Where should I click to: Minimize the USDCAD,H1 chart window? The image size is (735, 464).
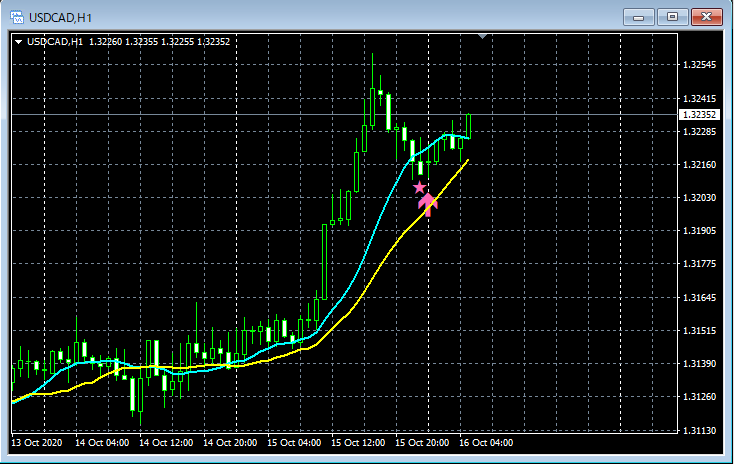pyautogui.click(x=638, y=17)
